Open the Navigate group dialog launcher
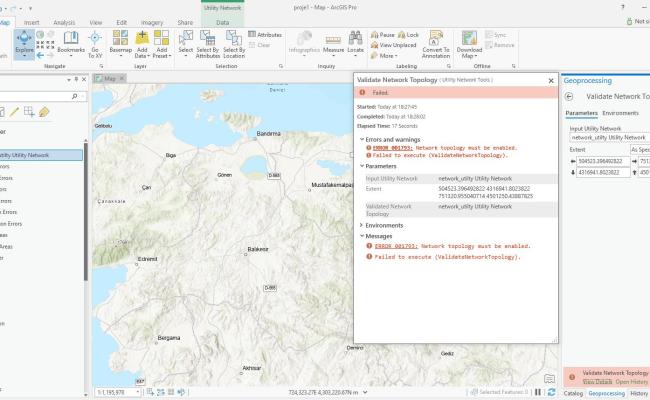This screenshot has height=400, width=650. pyautogui.click(x=101, y=66)
